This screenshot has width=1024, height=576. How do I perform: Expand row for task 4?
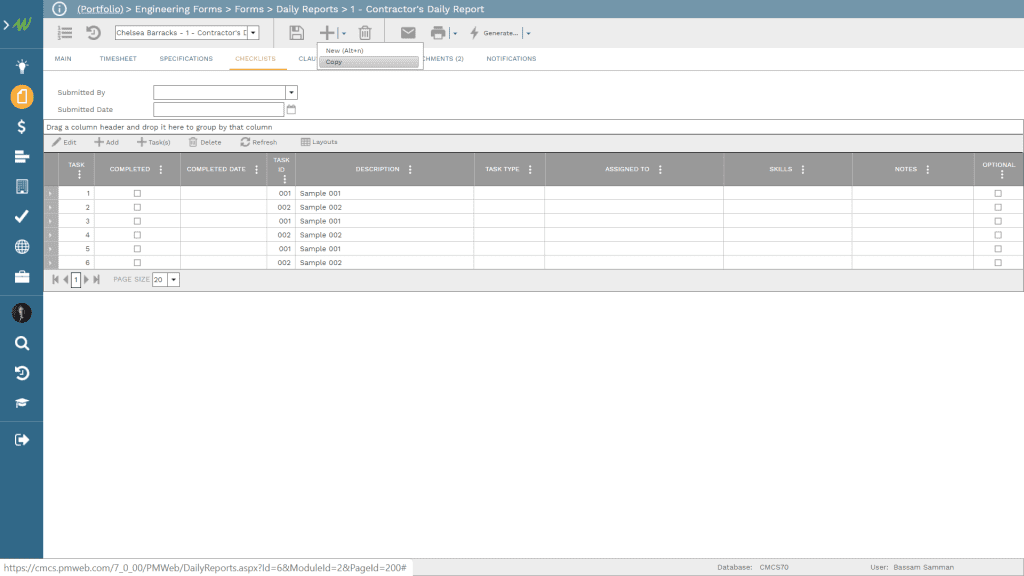click(51, 235)
